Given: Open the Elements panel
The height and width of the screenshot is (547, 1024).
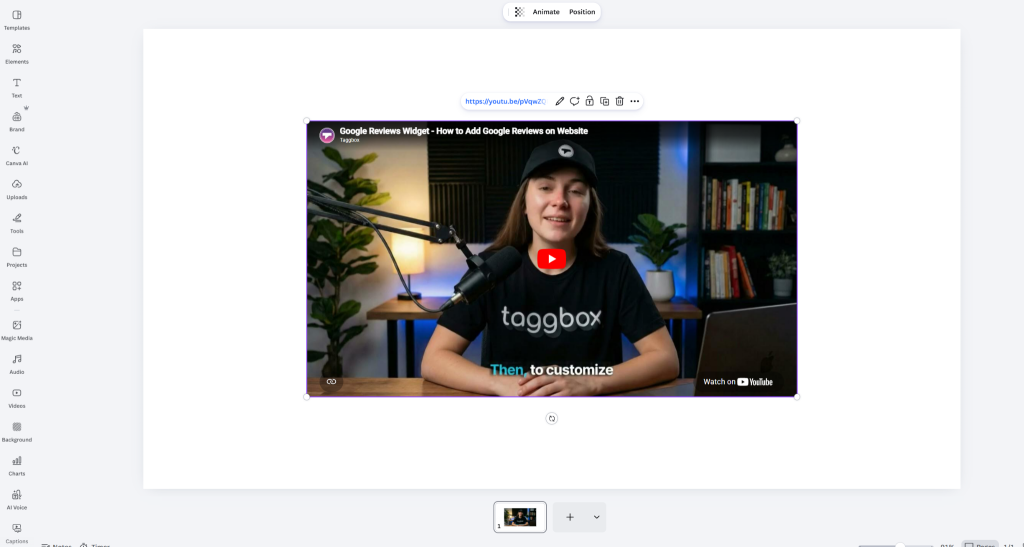Looking at the screenshot, I should (17, 54).
